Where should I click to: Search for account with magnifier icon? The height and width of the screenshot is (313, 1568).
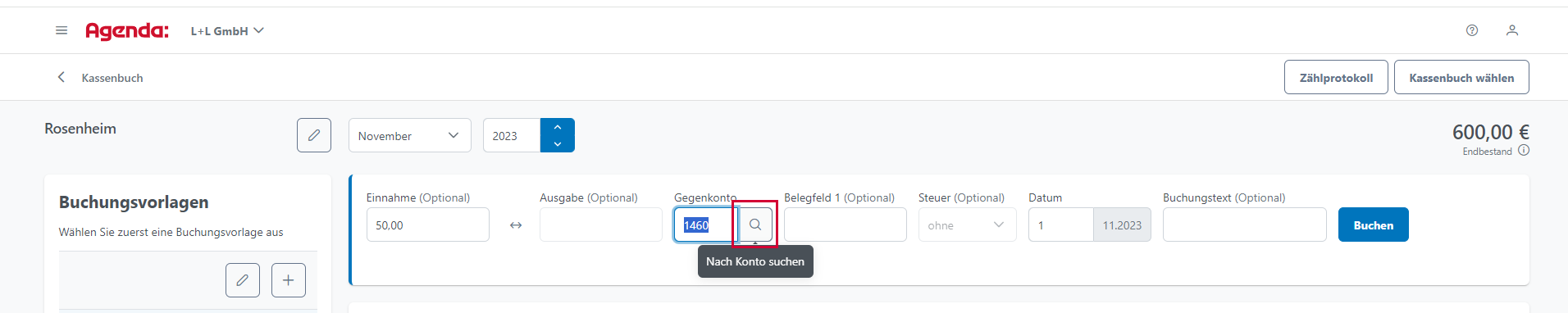[x=755, y=225]
